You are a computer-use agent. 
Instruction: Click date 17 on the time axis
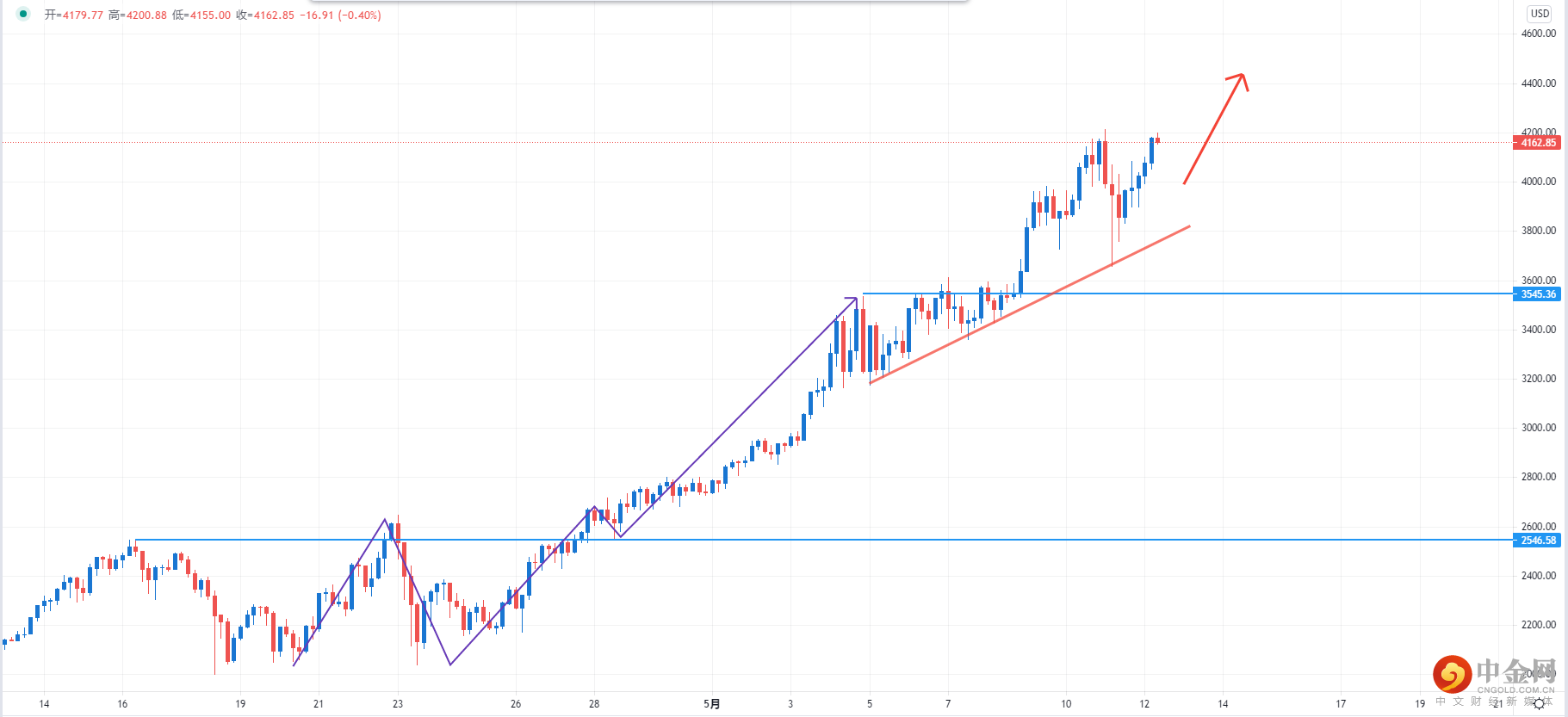1341,704
